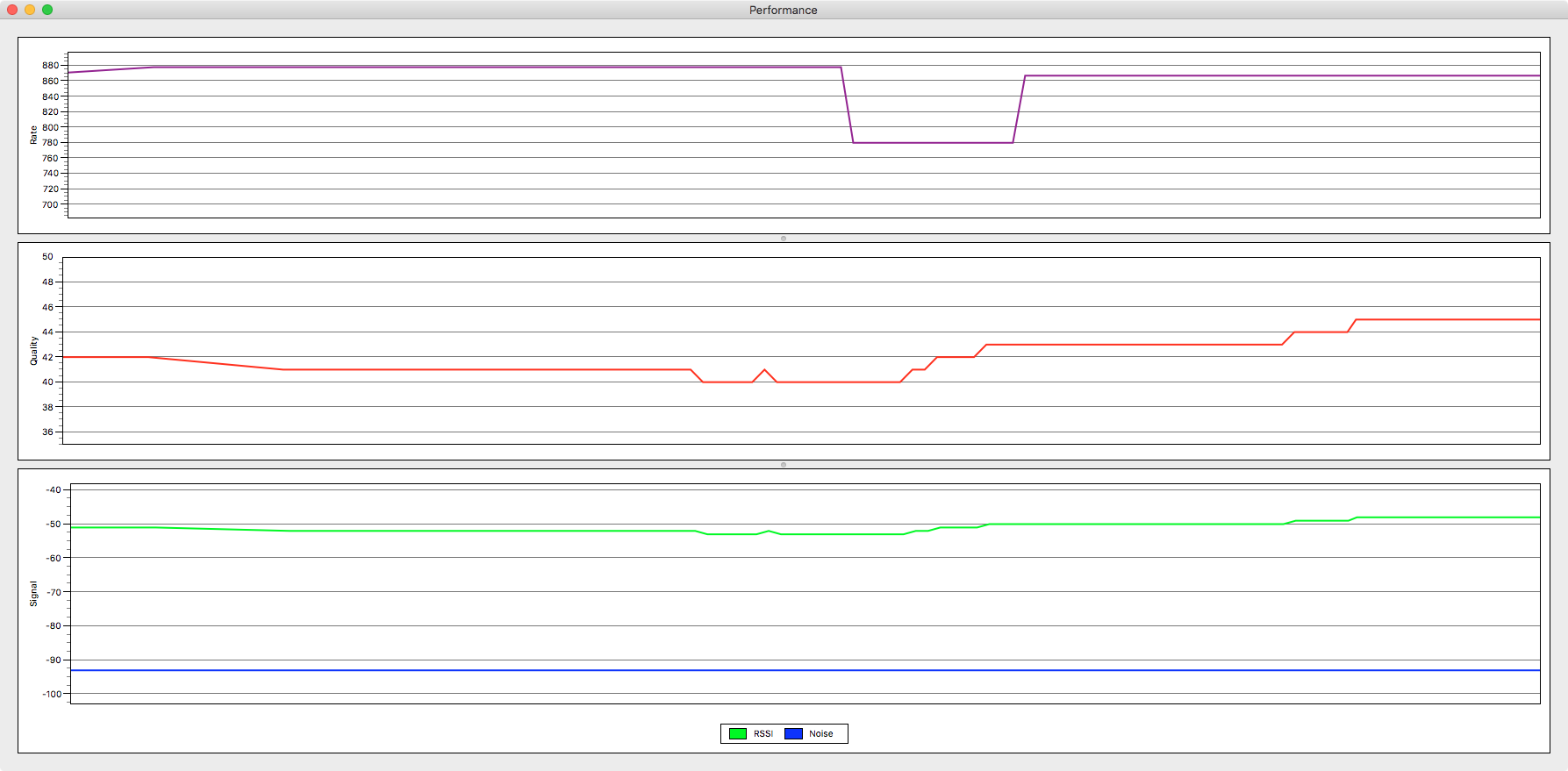Click the green RSSI legend swatch
Image resolution: width=1568 pixels, height=771 pixels.
pyautogui.click(x=737, y=734)
